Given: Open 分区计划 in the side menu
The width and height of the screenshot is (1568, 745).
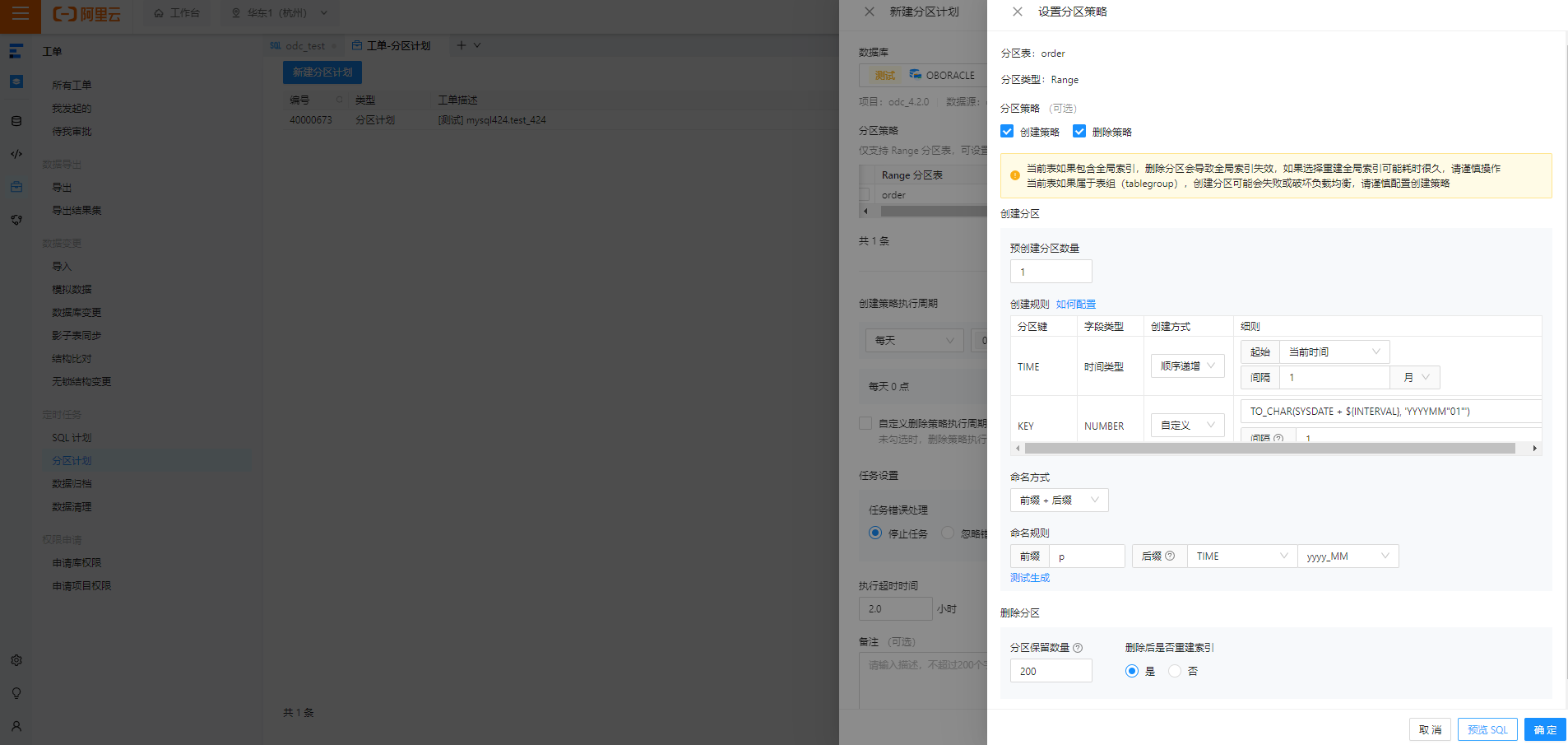Looking at the screenshot, I should [x=72, y=460].
